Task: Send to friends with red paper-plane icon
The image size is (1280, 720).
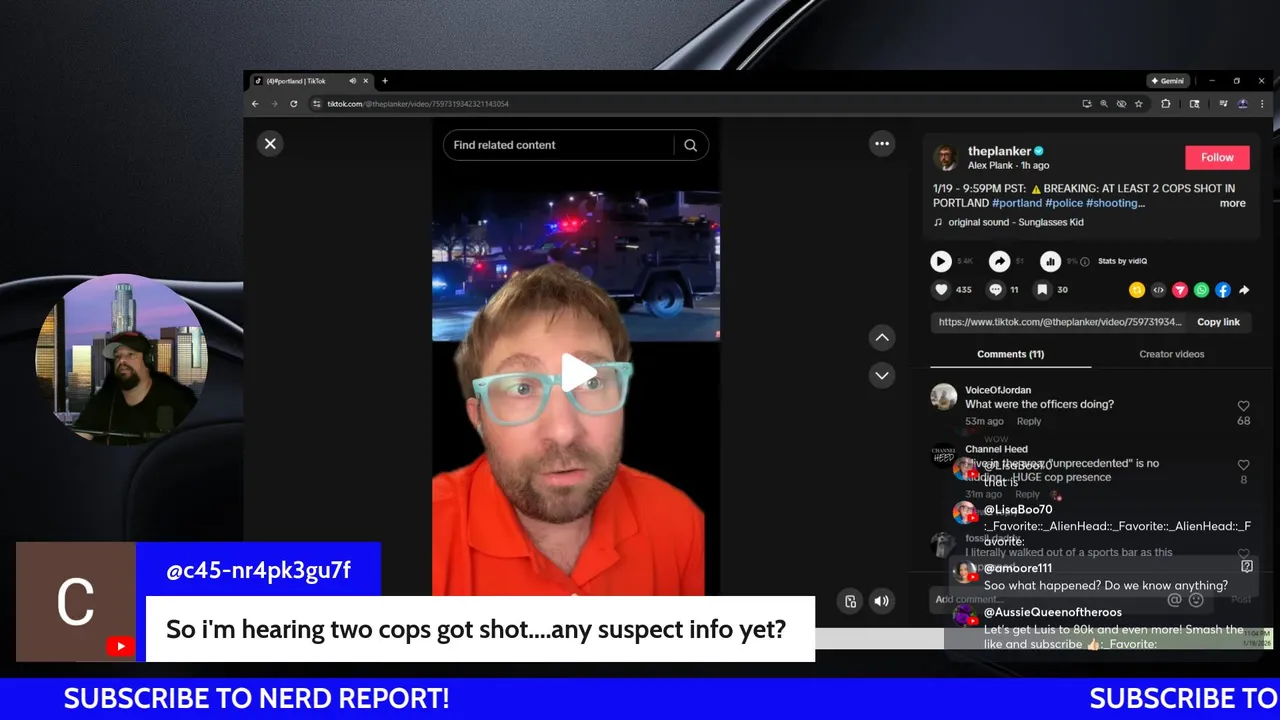Action: [x=1180, y=290]
